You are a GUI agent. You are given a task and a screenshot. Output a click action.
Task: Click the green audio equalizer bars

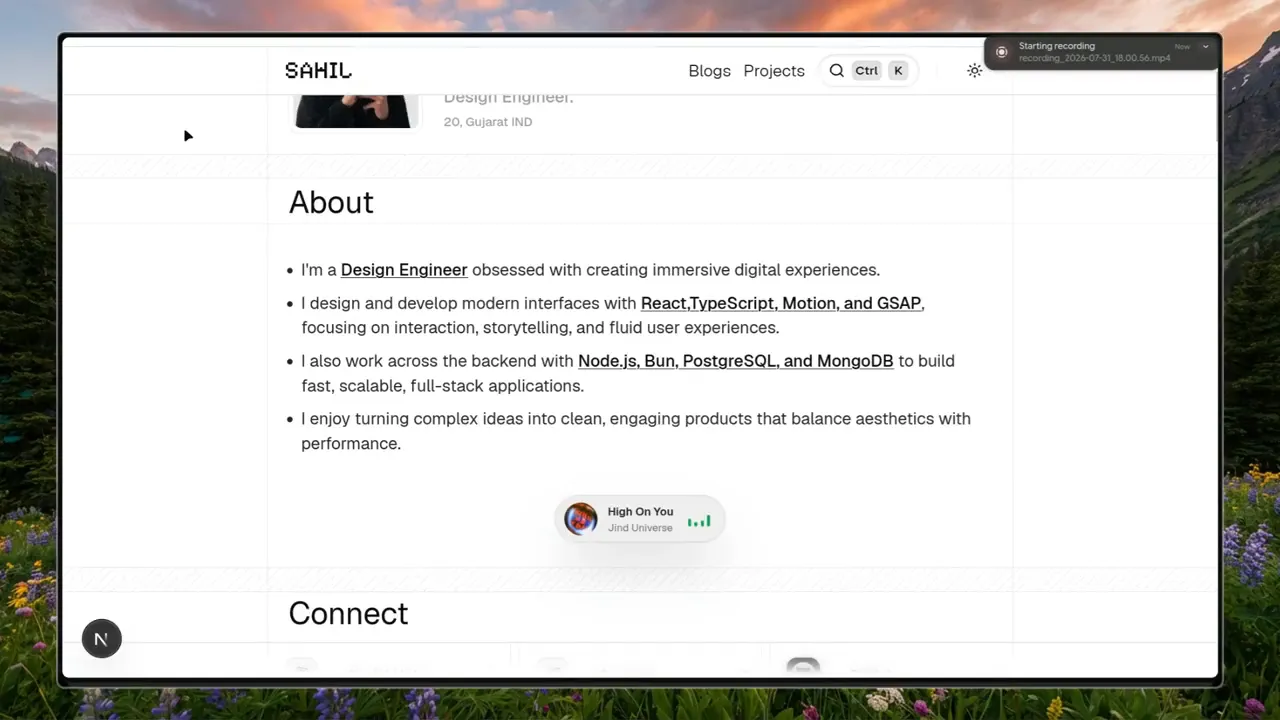699,520
